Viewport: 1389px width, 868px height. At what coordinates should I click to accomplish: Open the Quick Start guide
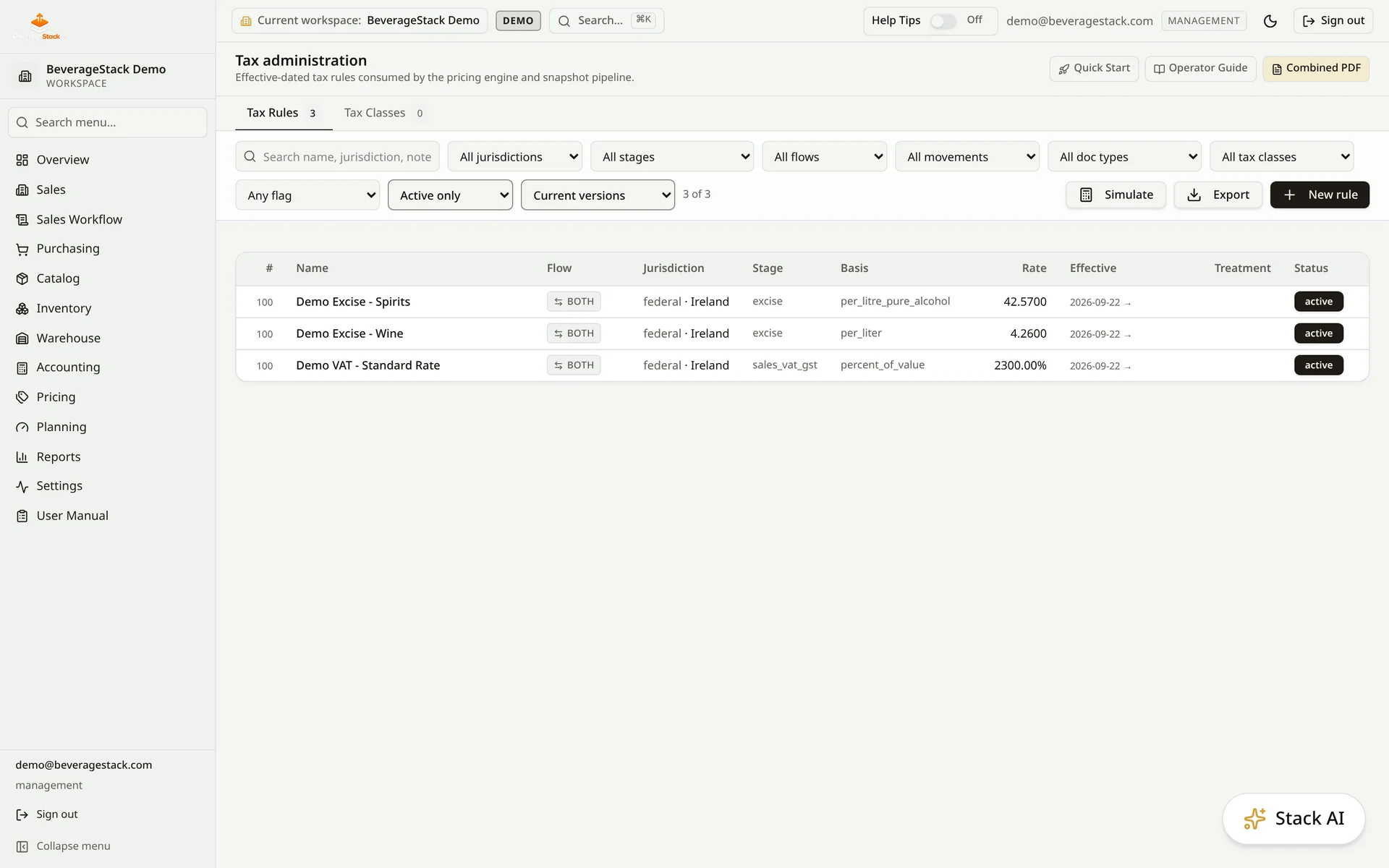point(1094,69)
